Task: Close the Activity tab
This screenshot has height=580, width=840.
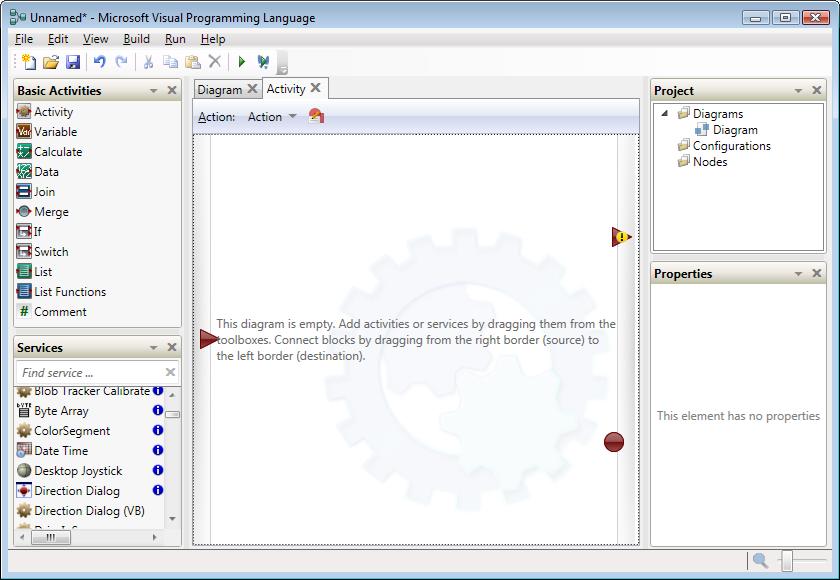Action: click(316, 88)
